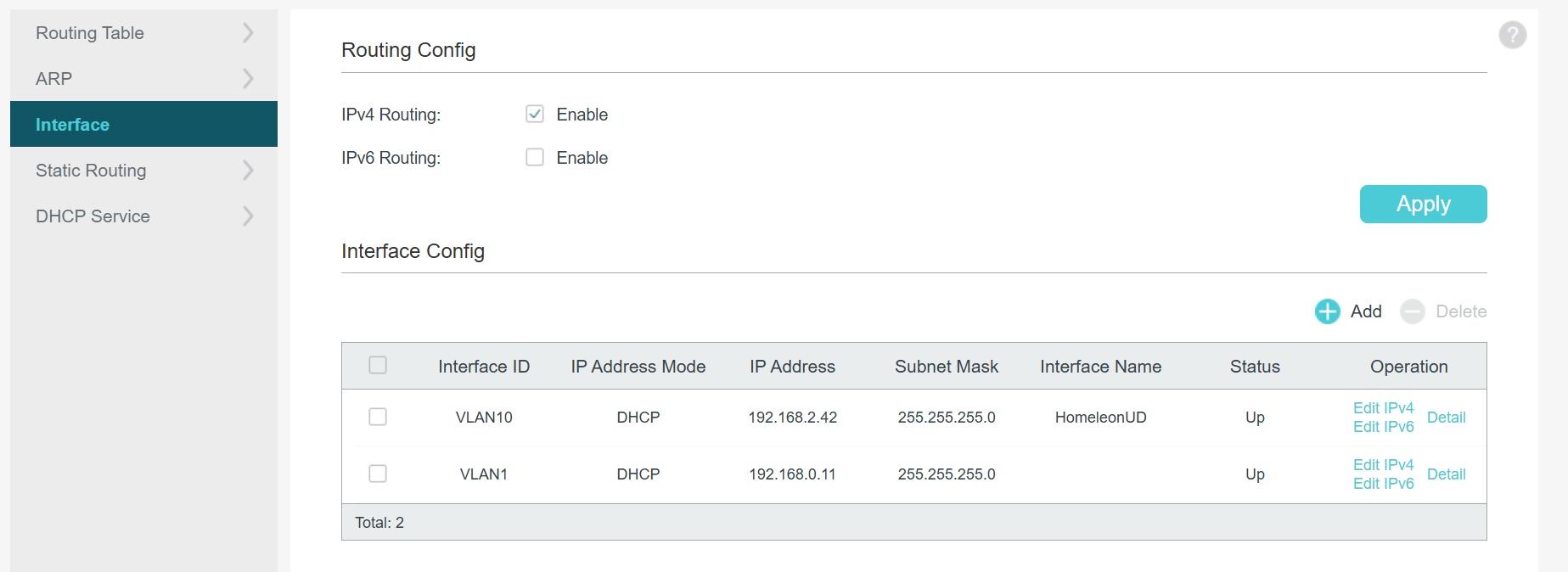Open the Interface menu item
The width and height of the screenshot is (1568, 572).
[x=73, y=125]
